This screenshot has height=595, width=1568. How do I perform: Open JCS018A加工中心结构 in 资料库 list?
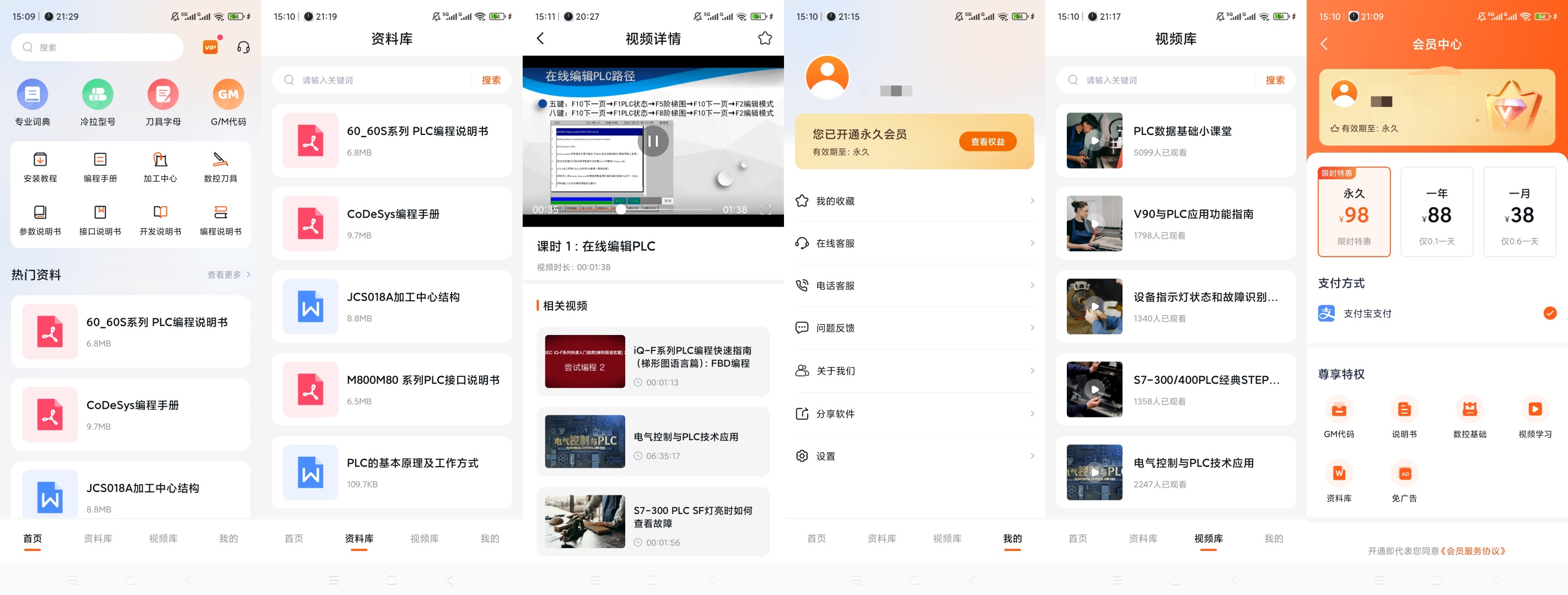[392, 307]
